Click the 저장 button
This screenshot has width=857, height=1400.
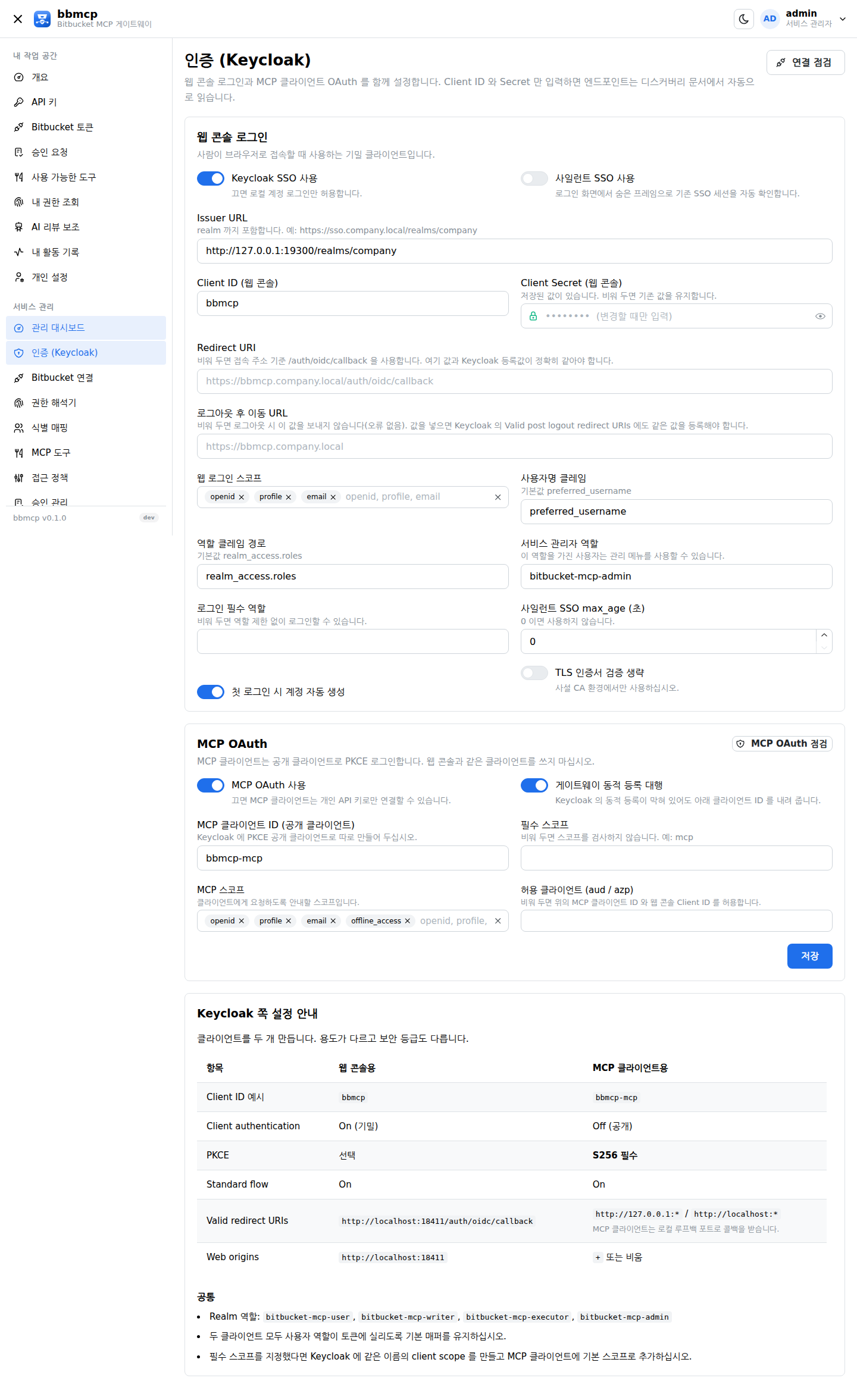click(x=809, y=956)
